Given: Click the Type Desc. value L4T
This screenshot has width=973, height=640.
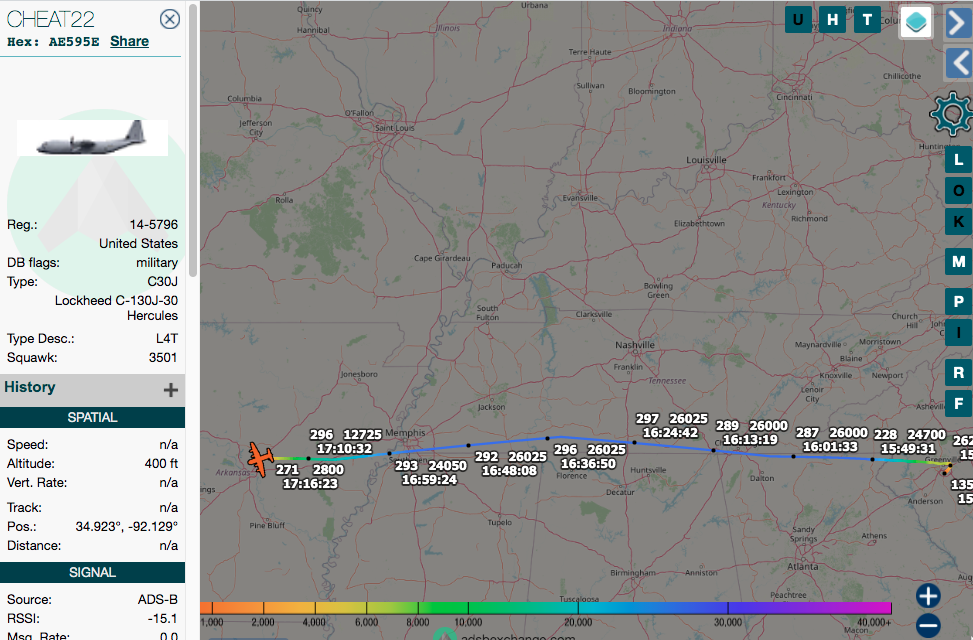Looking at the screenshot, I should 167,339.
